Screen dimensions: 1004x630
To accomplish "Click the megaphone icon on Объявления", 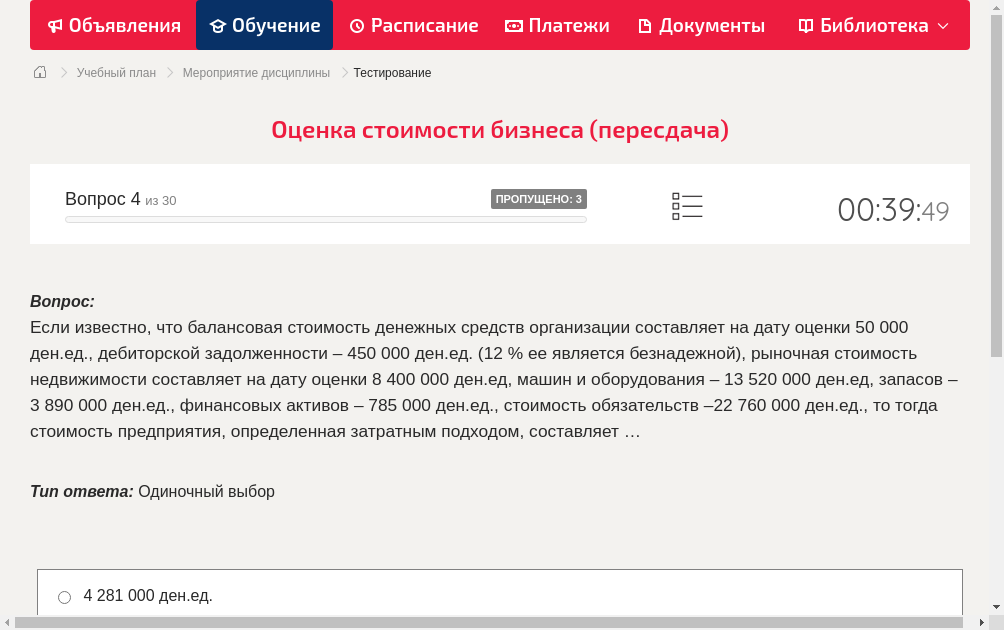I will [x=54, y=25].
